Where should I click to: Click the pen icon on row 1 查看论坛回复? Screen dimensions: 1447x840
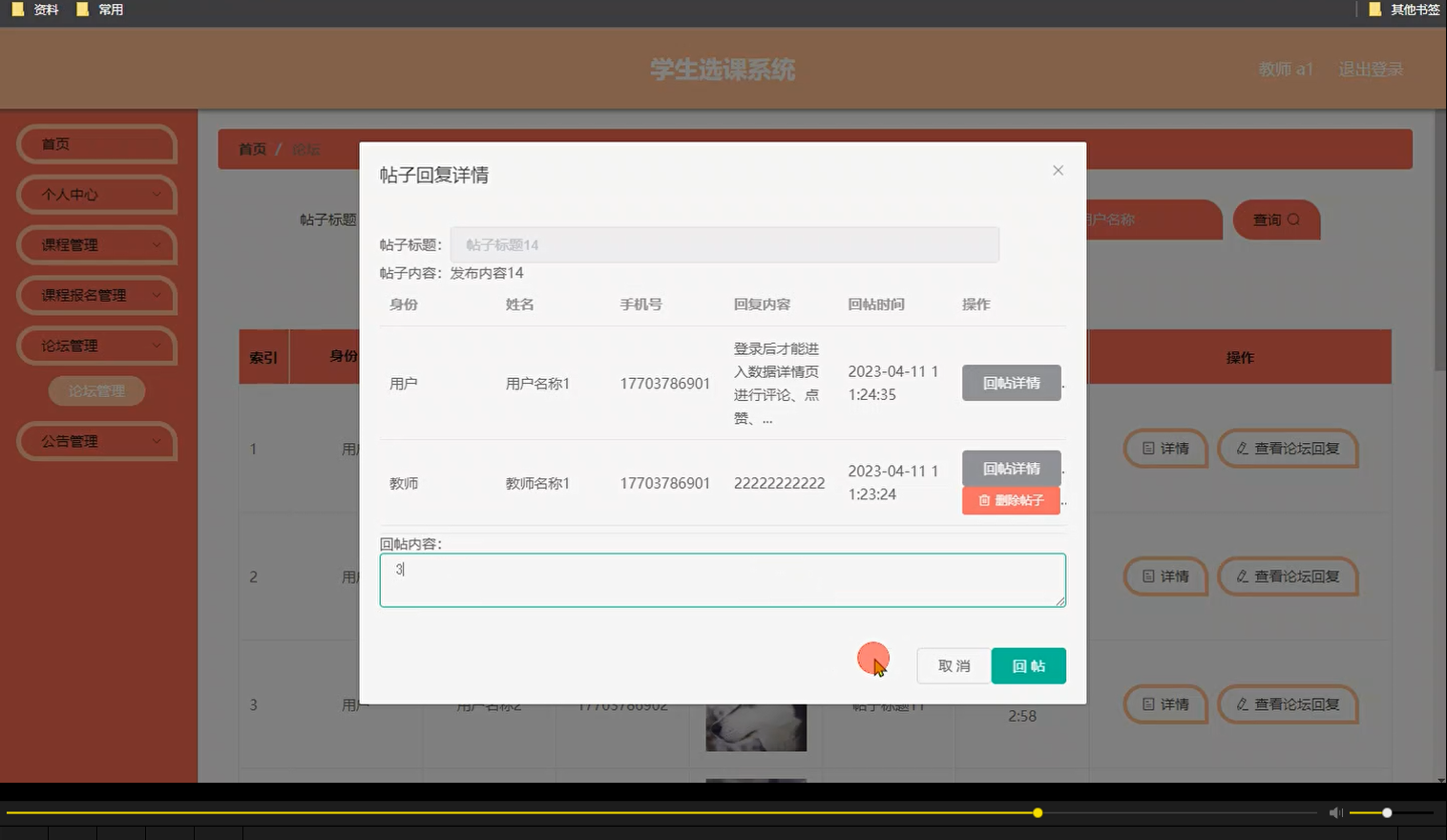point(1241,449)
